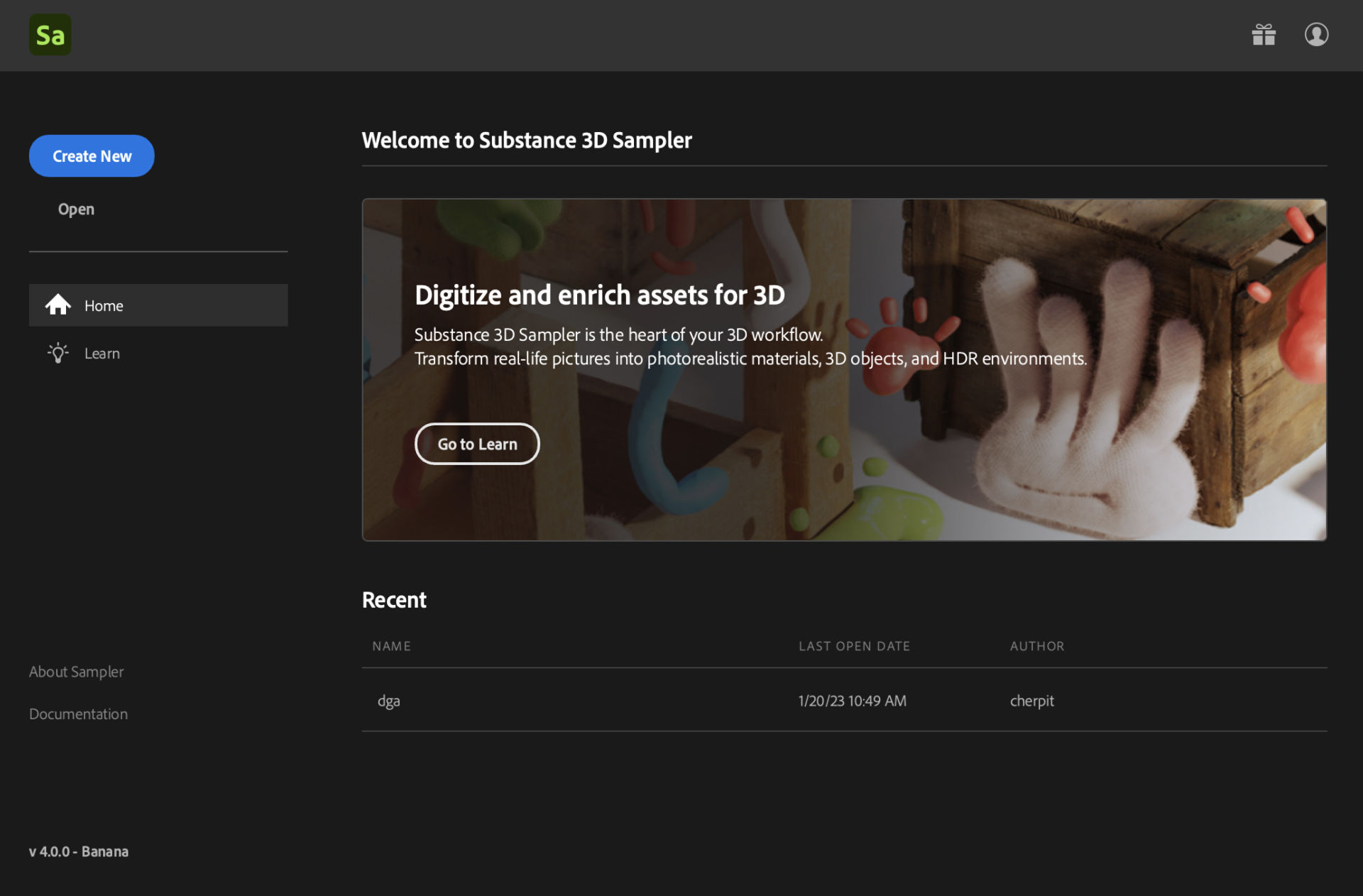Click the version label v 4.0.0 - Banana
The height and width of the screenshot is (896, 1363).
(x=78, y=851)
